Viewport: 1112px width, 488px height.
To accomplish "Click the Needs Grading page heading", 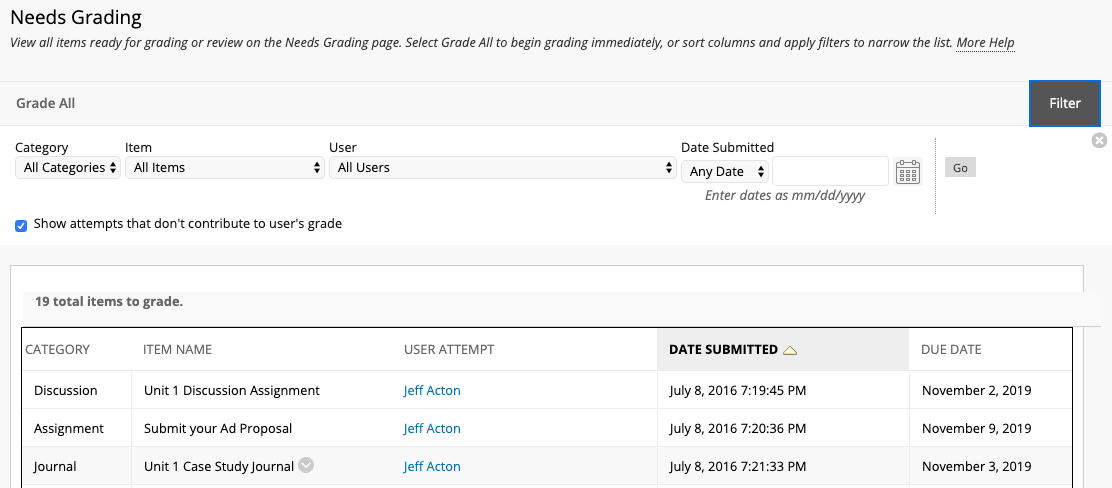I will tap(76, 17).
